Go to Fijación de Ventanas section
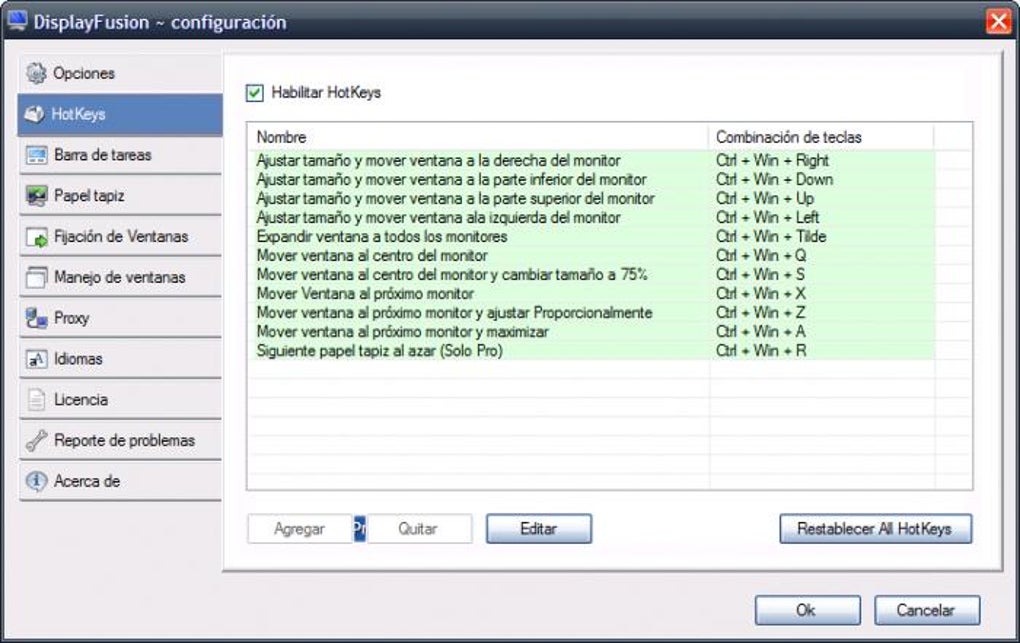 [121, 236]
